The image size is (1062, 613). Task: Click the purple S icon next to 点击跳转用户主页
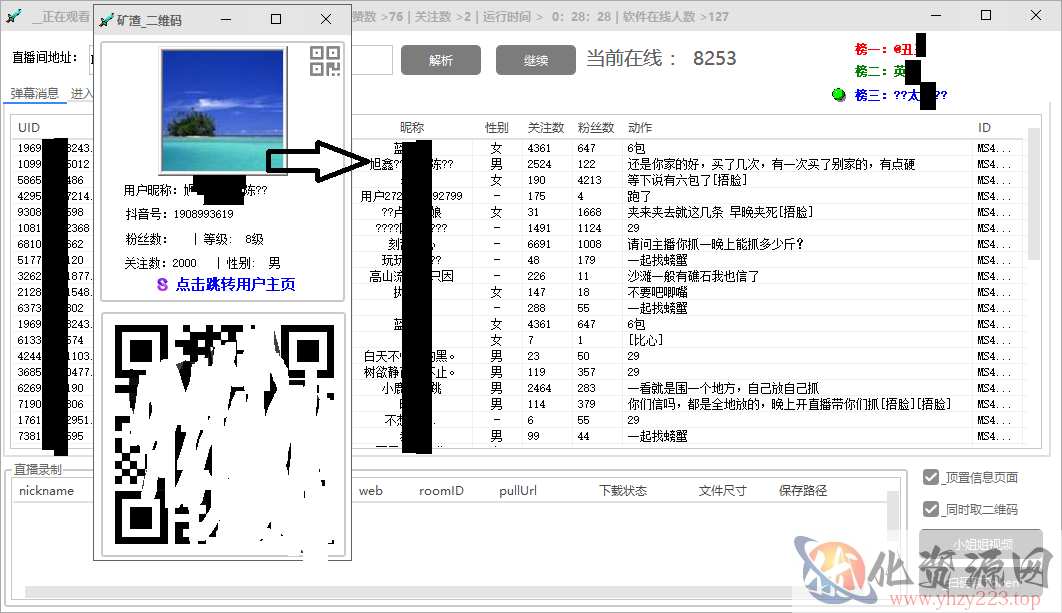(x=163, y=284)
